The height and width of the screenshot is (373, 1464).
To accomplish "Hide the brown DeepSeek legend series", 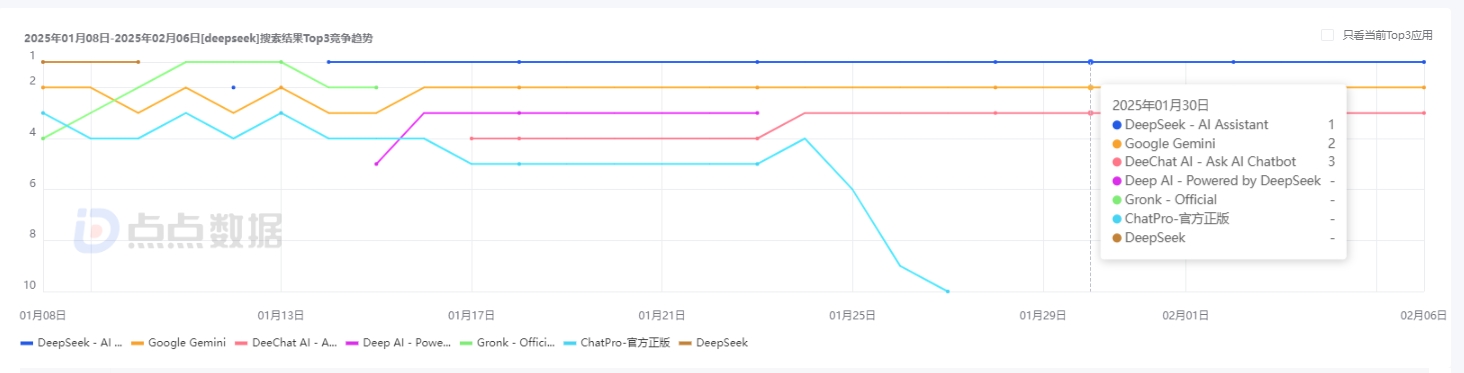I will (x=713, y=343).
